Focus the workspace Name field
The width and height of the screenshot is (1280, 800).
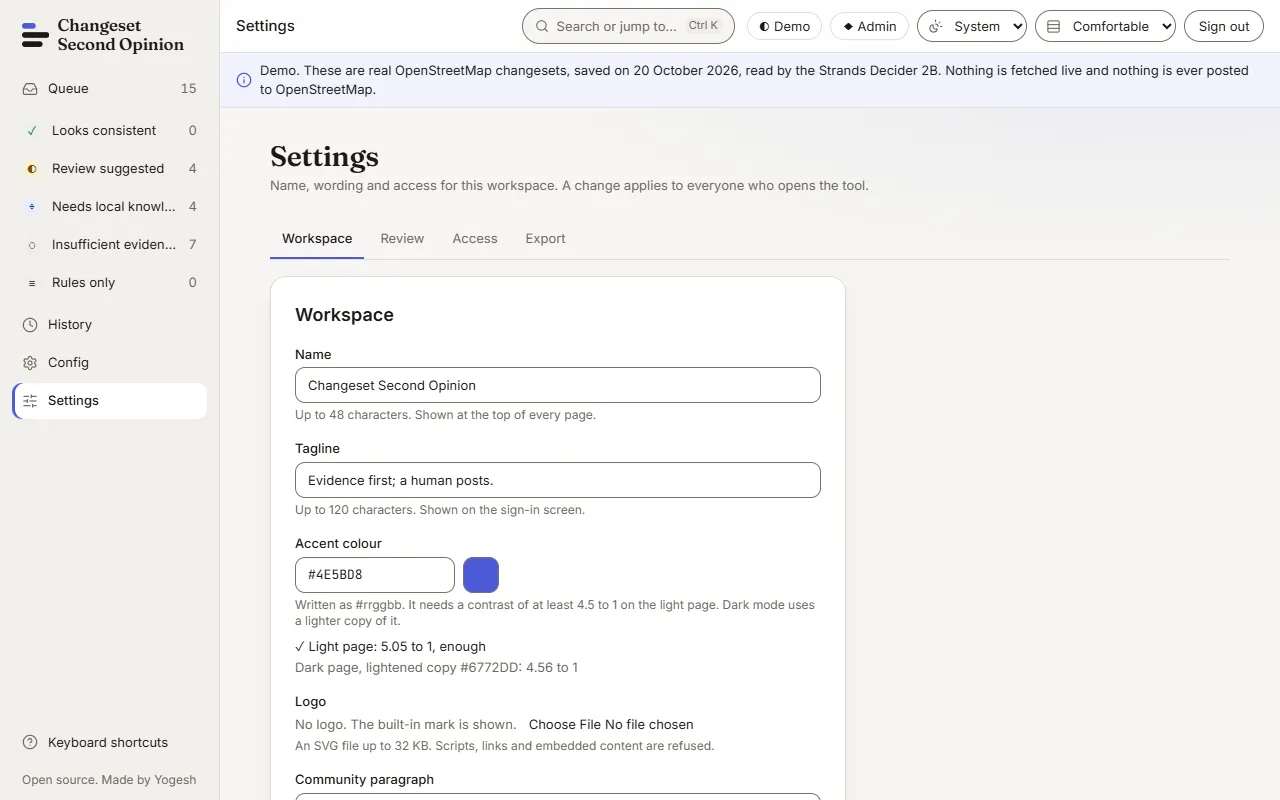click(x=558, y=385)
